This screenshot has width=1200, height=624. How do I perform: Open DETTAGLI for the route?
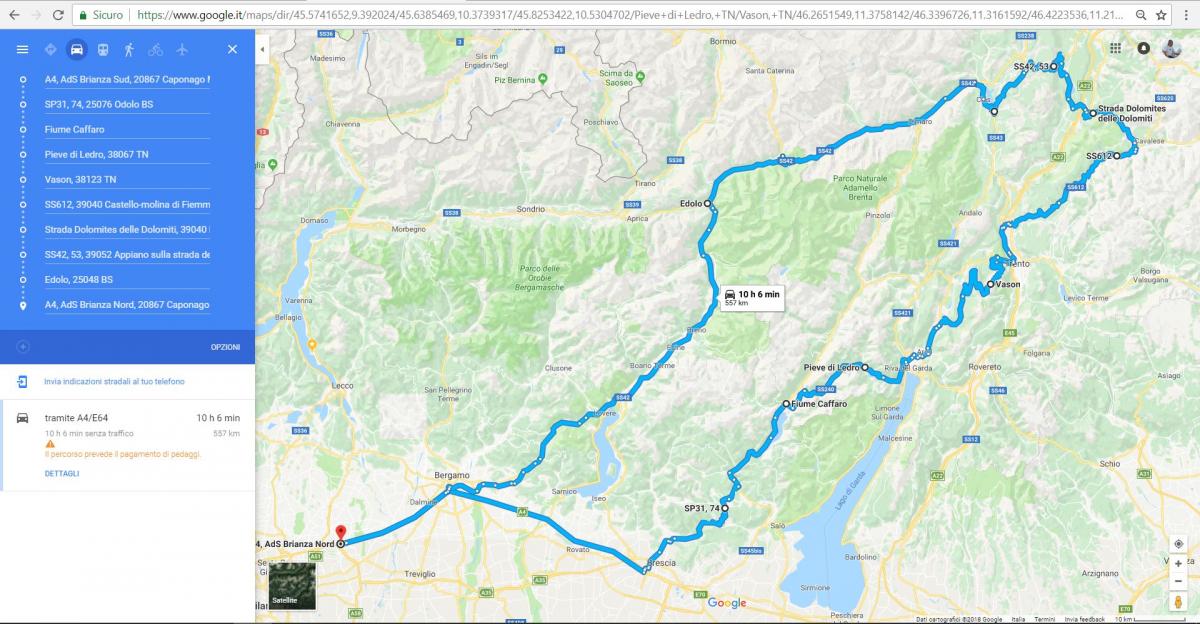pyautogui.click(x=62, y=473)
